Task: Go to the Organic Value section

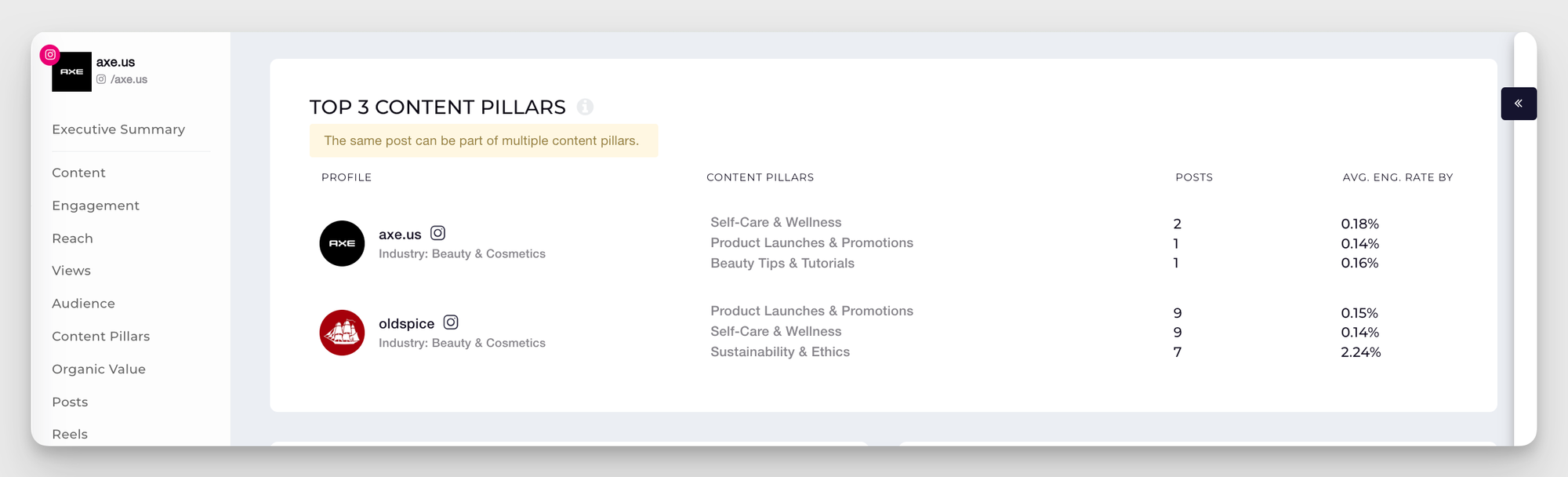Action: click(99, 369)
